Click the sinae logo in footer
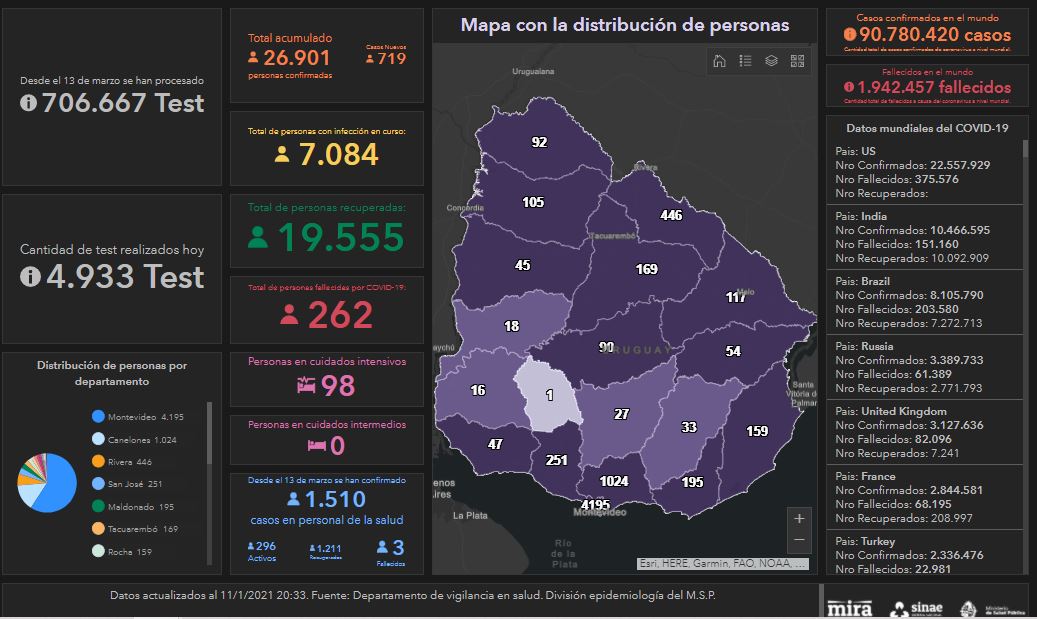Image resolution: width=1037 pixels, height=619 pixels. tap(914, 608)
